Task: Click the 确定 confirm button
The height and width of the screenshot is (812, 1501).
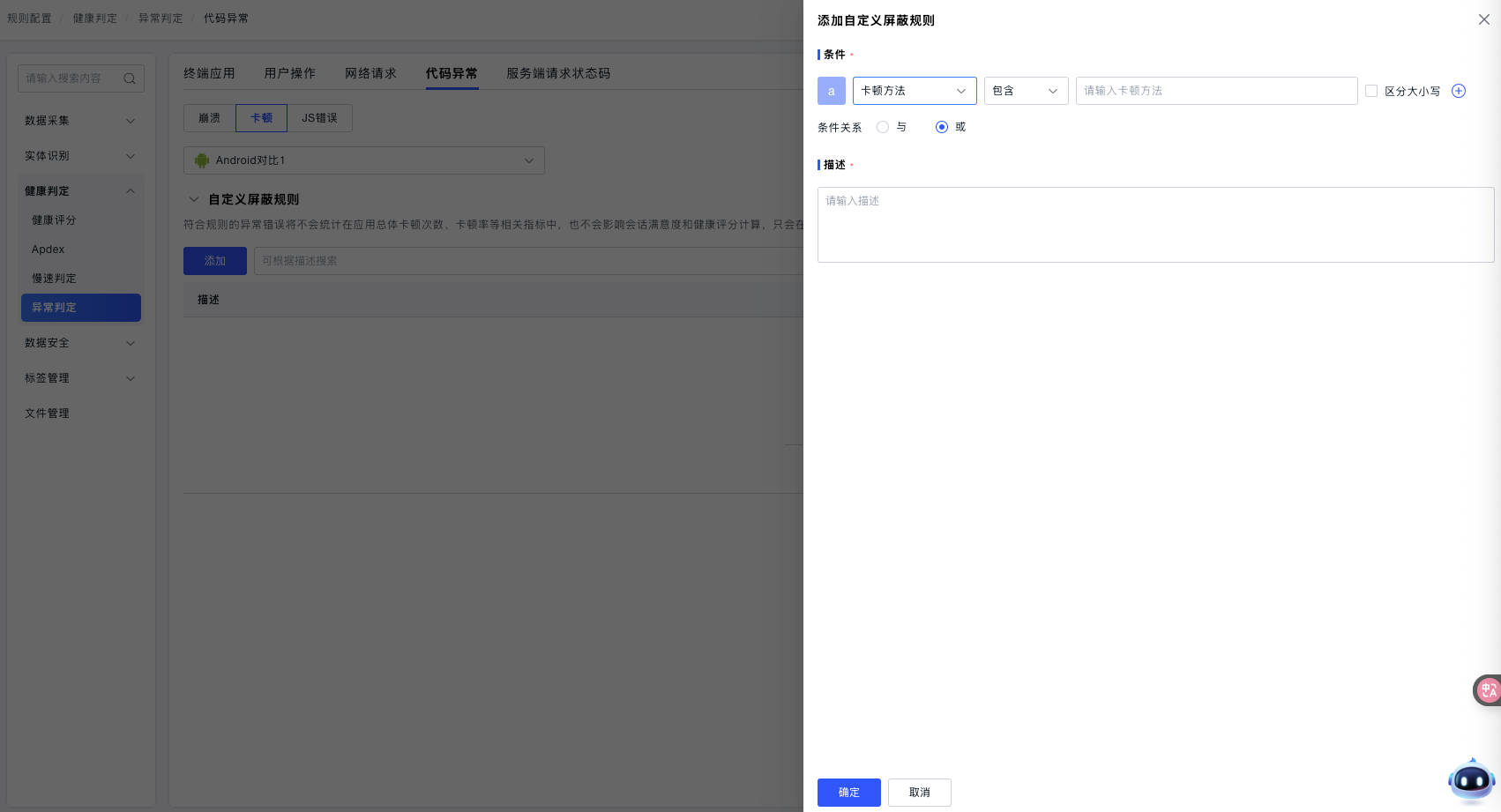Action: pos(848,793)
